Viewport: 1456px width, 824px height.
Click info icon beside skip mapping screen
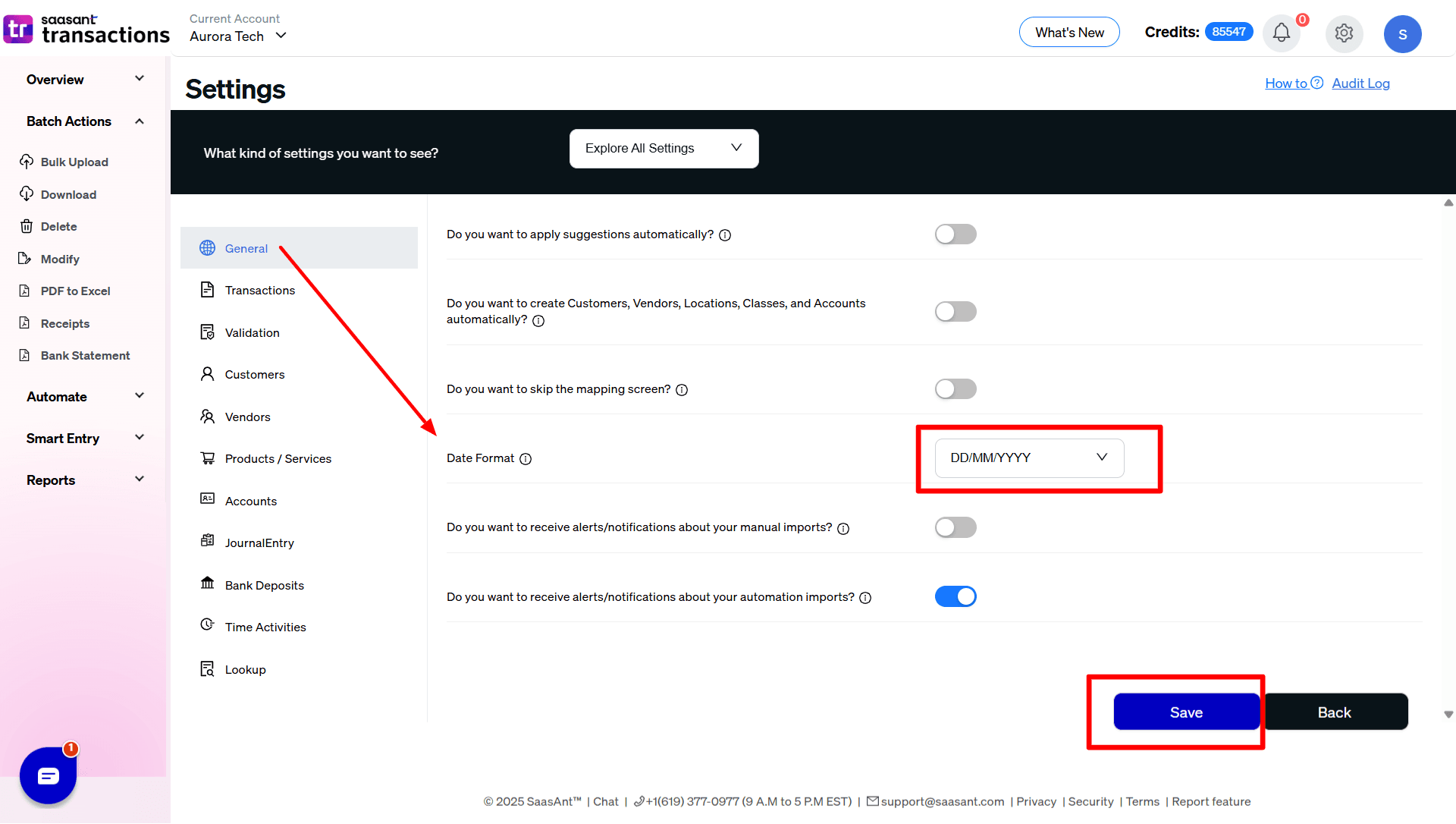[682, 390]
